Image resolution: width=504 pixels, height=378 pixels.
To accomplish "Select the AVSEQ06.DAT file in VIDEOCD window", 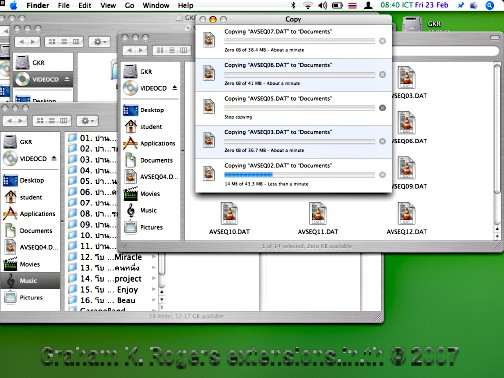I will click(x=407, y=123).
